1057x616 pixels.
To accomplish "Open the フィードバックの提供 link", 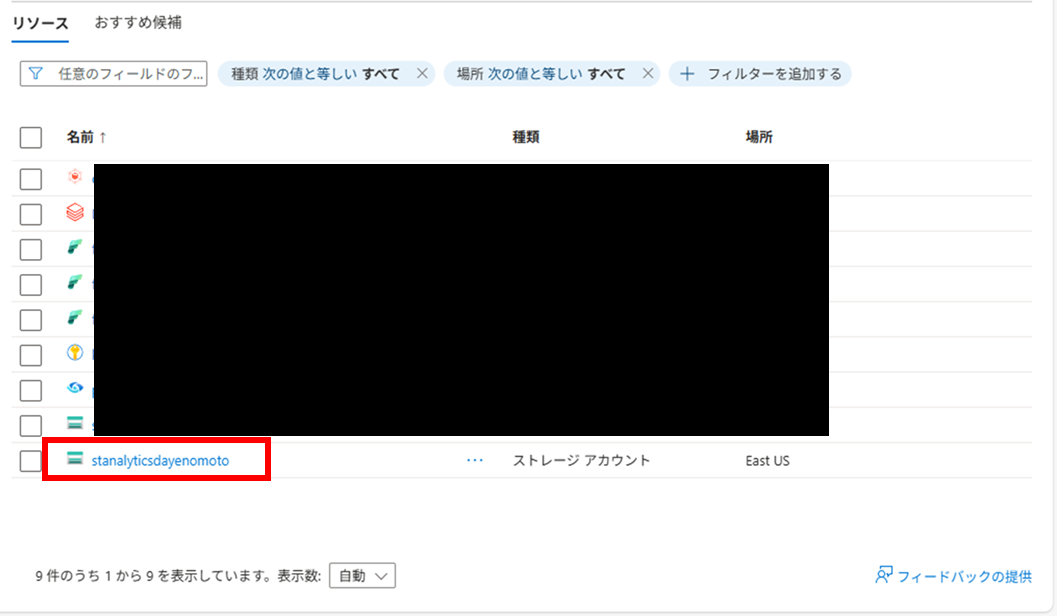I will (965, 576).
